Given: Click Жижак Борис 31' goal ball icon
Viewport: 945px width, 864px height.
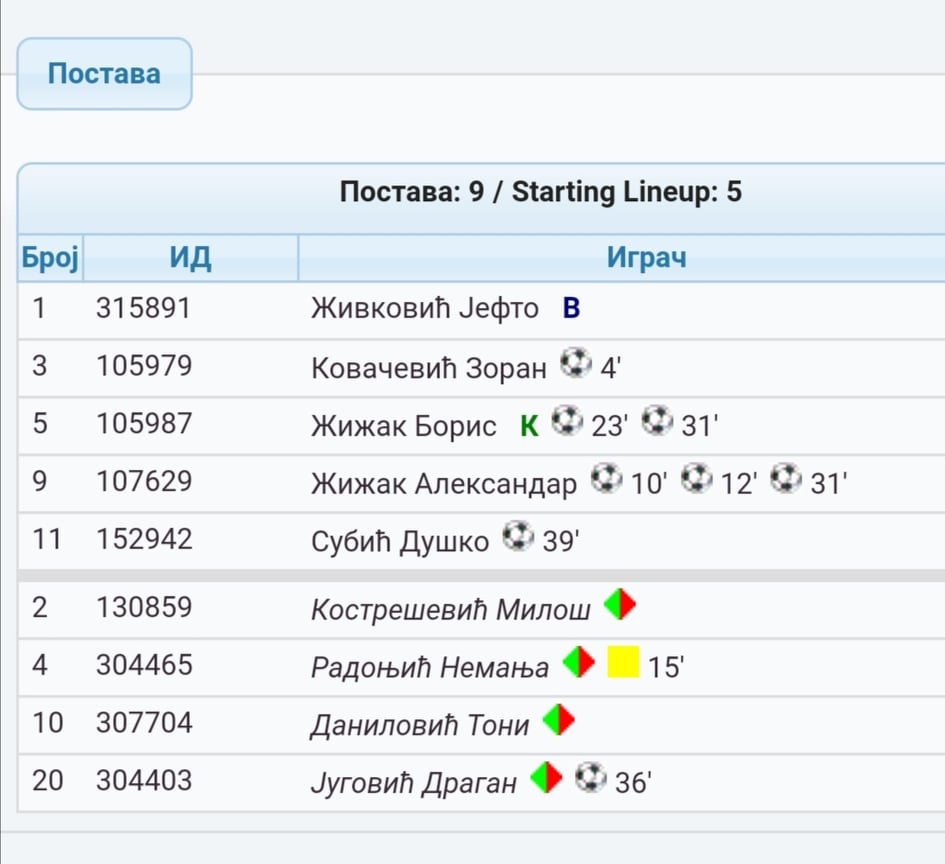Looking at the screenshot, I should tap(657, 421).
